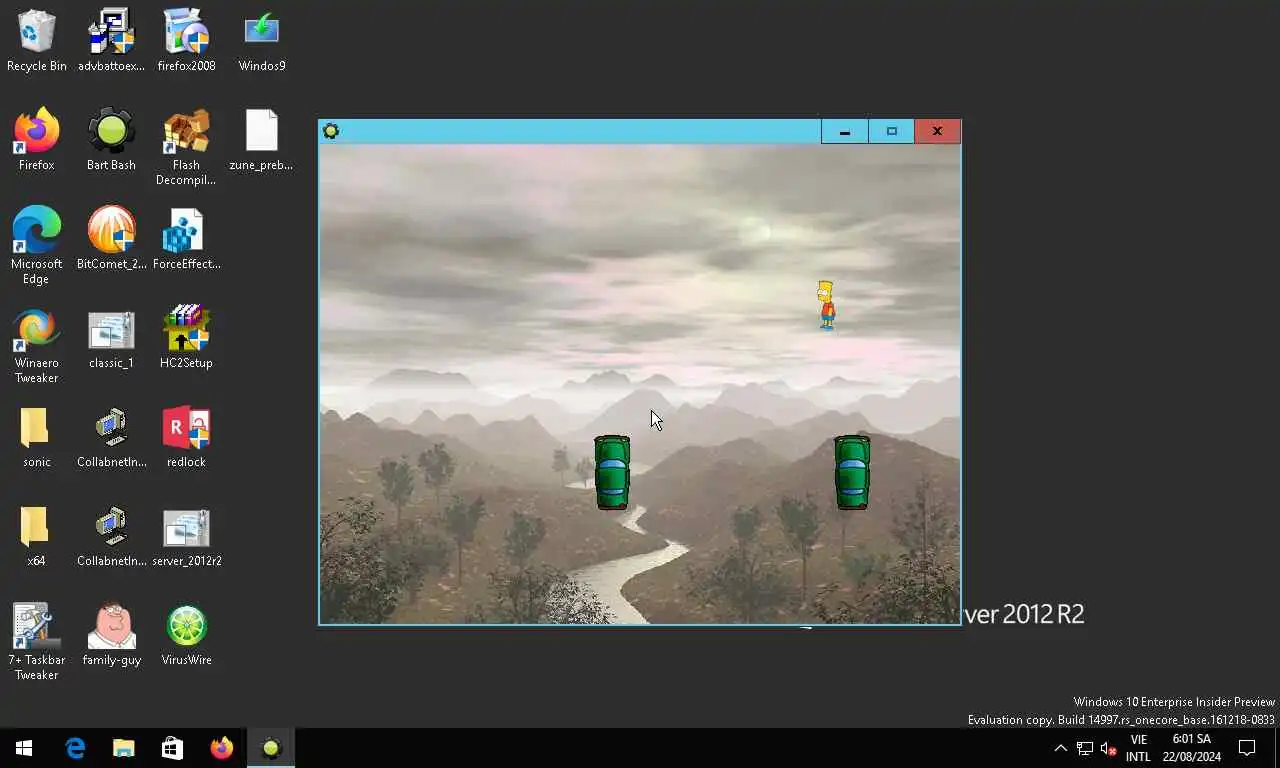The height and width of the screenshot is (768, 1280).
Task: Select the redlock desktop icon
Action: click(x=186, y=436)
